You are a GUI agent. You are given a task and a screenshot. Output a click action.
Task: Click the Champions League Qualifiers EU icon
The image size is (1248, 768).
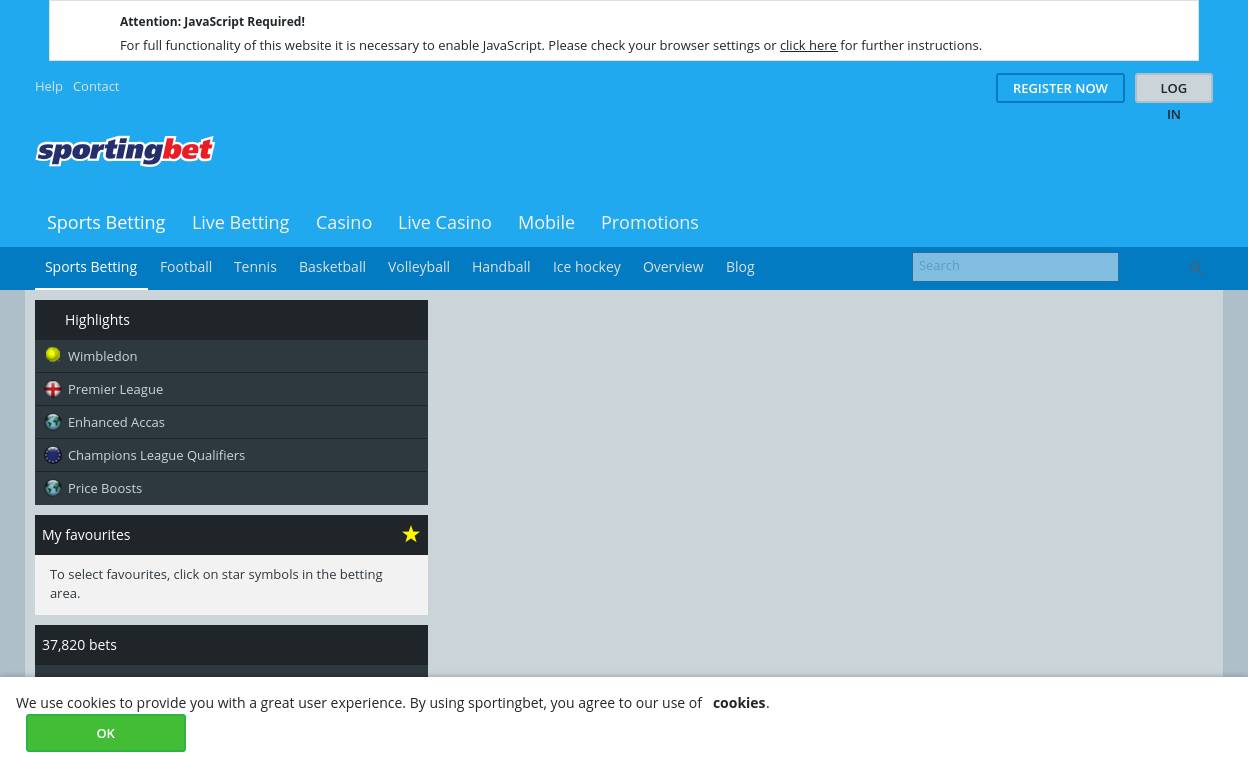(53, 455)
